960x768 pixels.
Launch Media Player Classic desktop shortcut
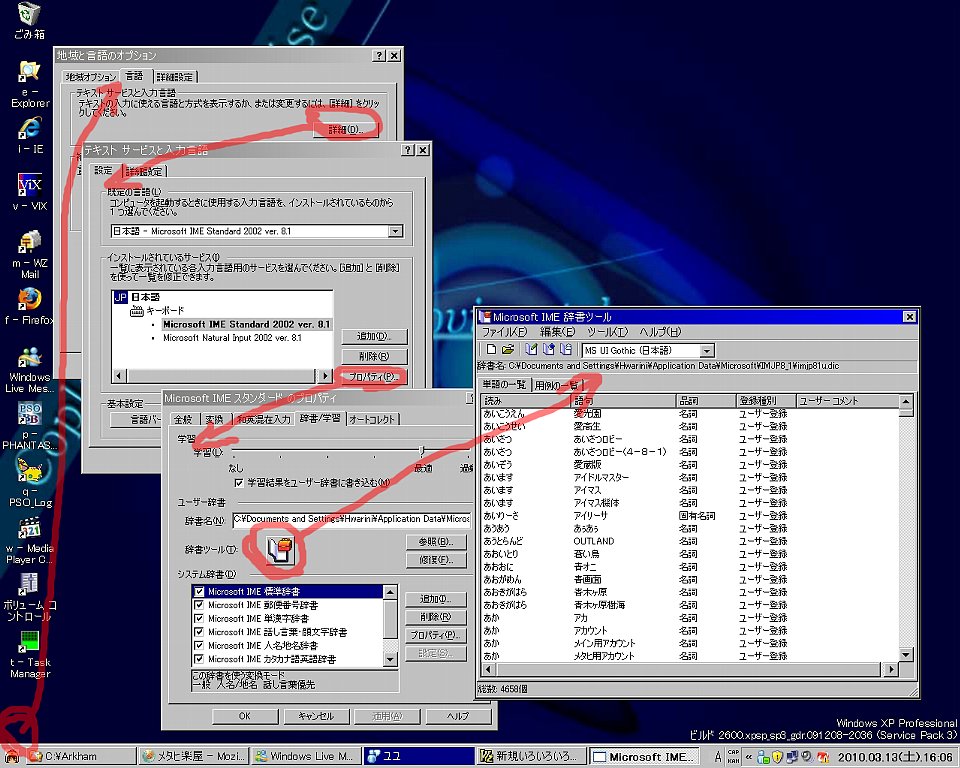(x=29, y=541)
